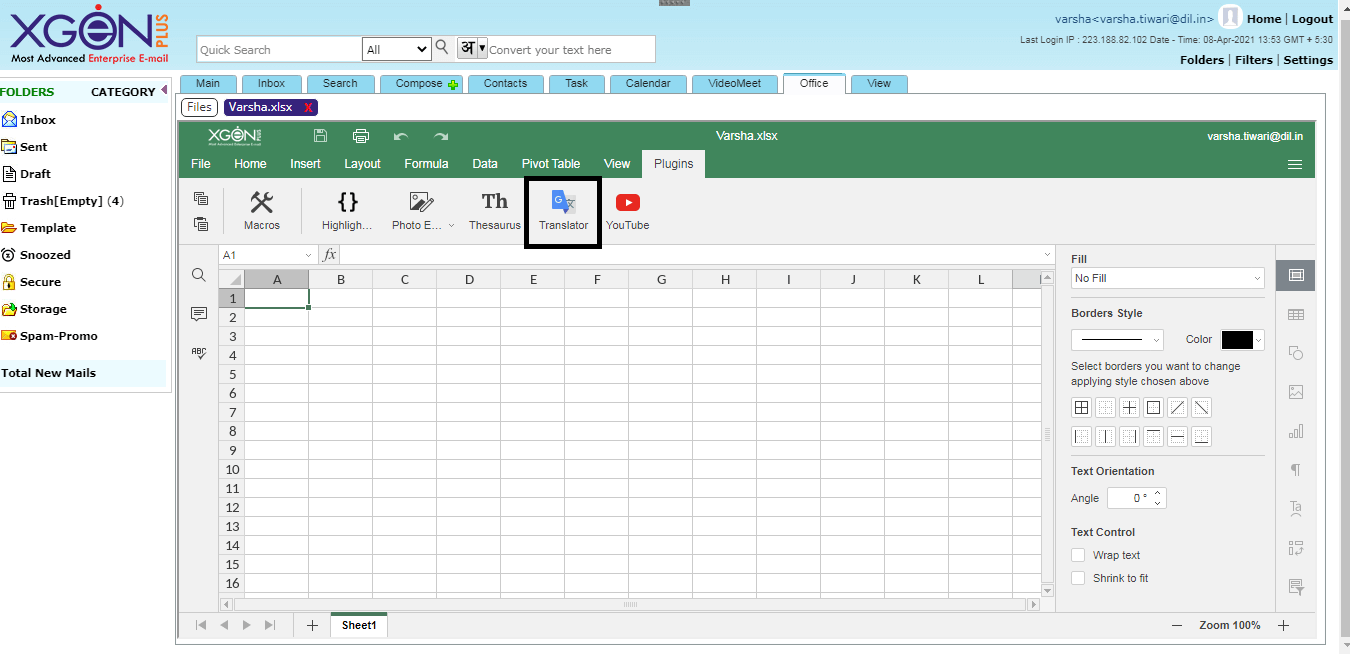Viewport: 1350px width, 657px height.
Task: Click the Save icon in spreadsheet header
Action: [320, 136]
